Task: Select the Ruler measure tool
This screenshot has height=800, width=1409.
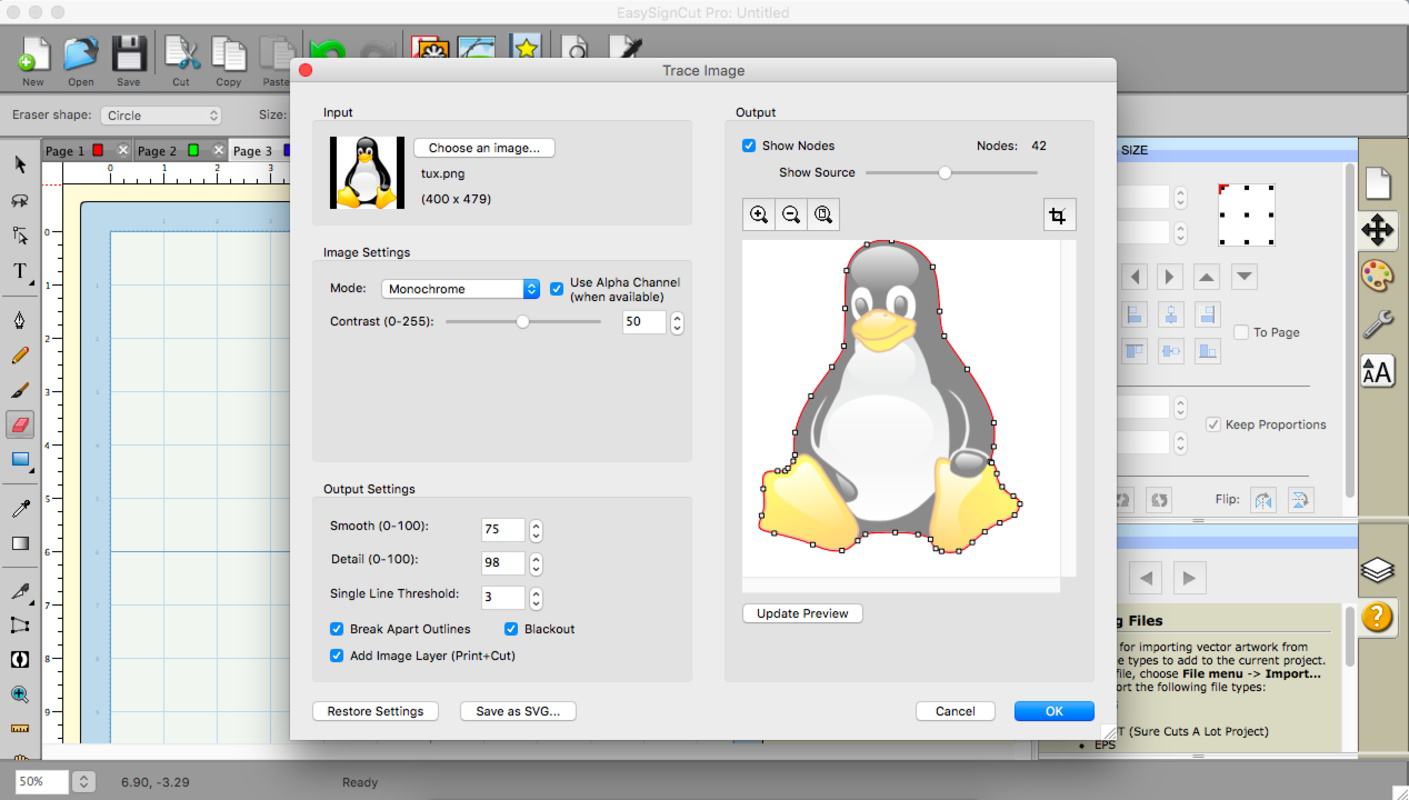Action: 20,728
